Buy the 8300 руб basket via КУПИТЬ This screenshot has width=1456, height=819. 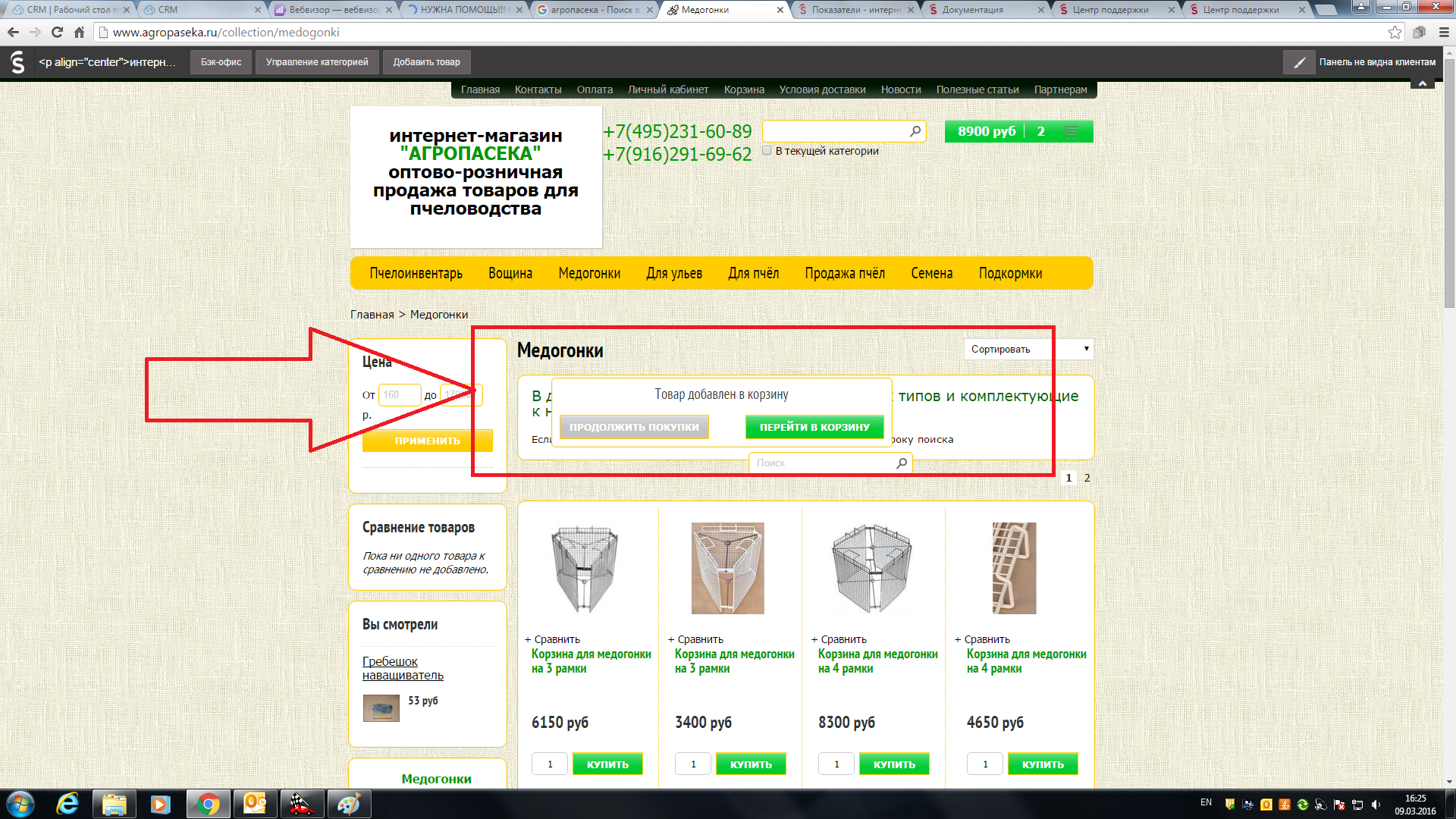[894, 764]
